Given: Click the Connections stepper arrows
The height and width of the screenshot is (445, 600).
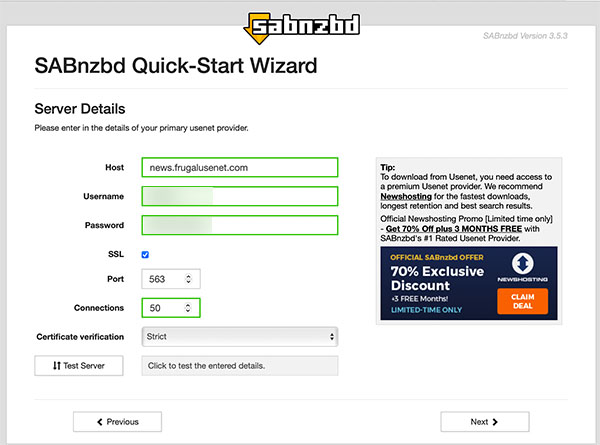Looking at the screenshot, I should point(188,308).
